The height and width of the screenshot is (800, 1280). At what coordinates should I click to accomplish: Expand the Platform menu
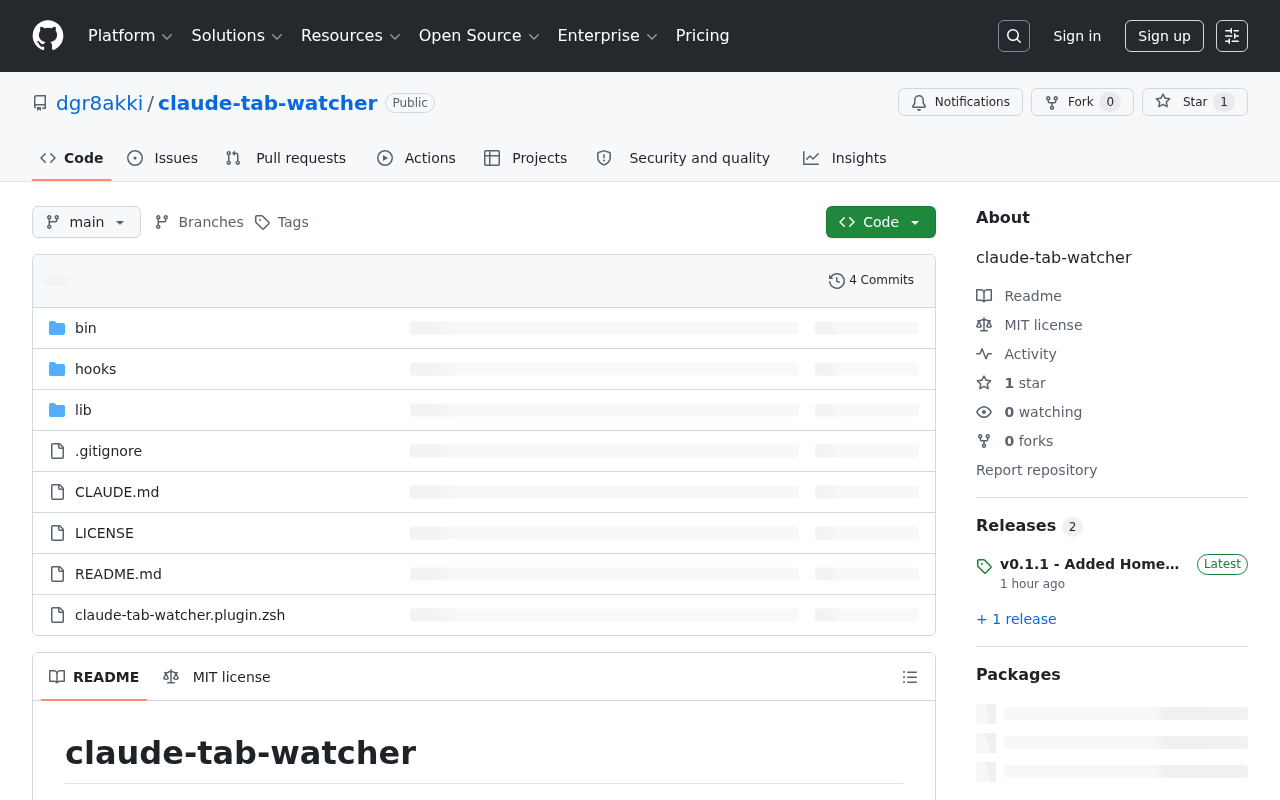[x=130, y=36]
